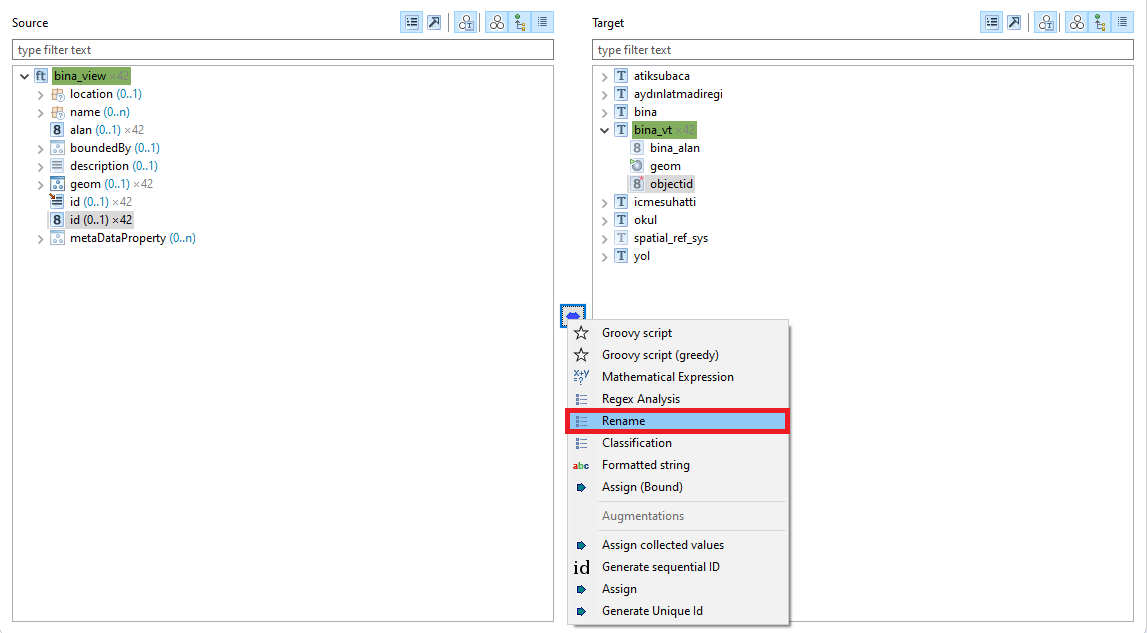Viewport: 1147px width, 633px height.
Task: Expand the location property in Source
Action: click(41, 94)
